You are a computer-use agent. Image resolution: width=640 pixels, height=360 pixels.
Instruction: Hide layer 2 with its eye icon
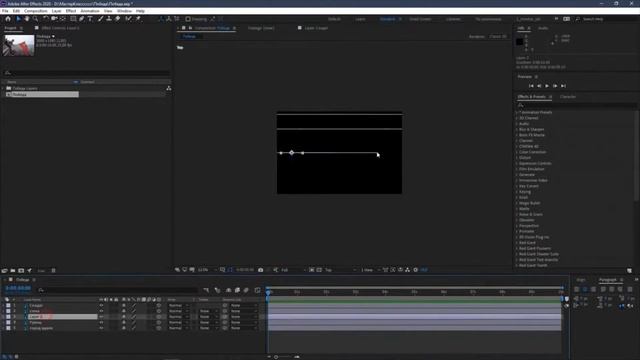[x=101, y=311]
